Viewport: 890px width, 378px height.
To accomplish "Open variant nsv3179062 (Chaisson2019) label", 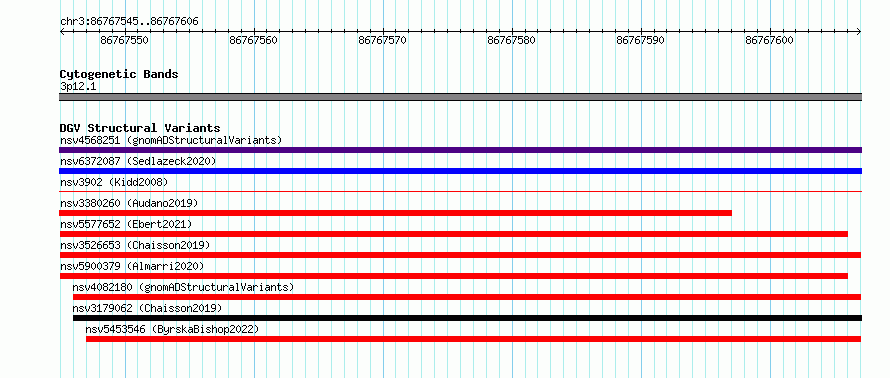I will pos(147,308).
